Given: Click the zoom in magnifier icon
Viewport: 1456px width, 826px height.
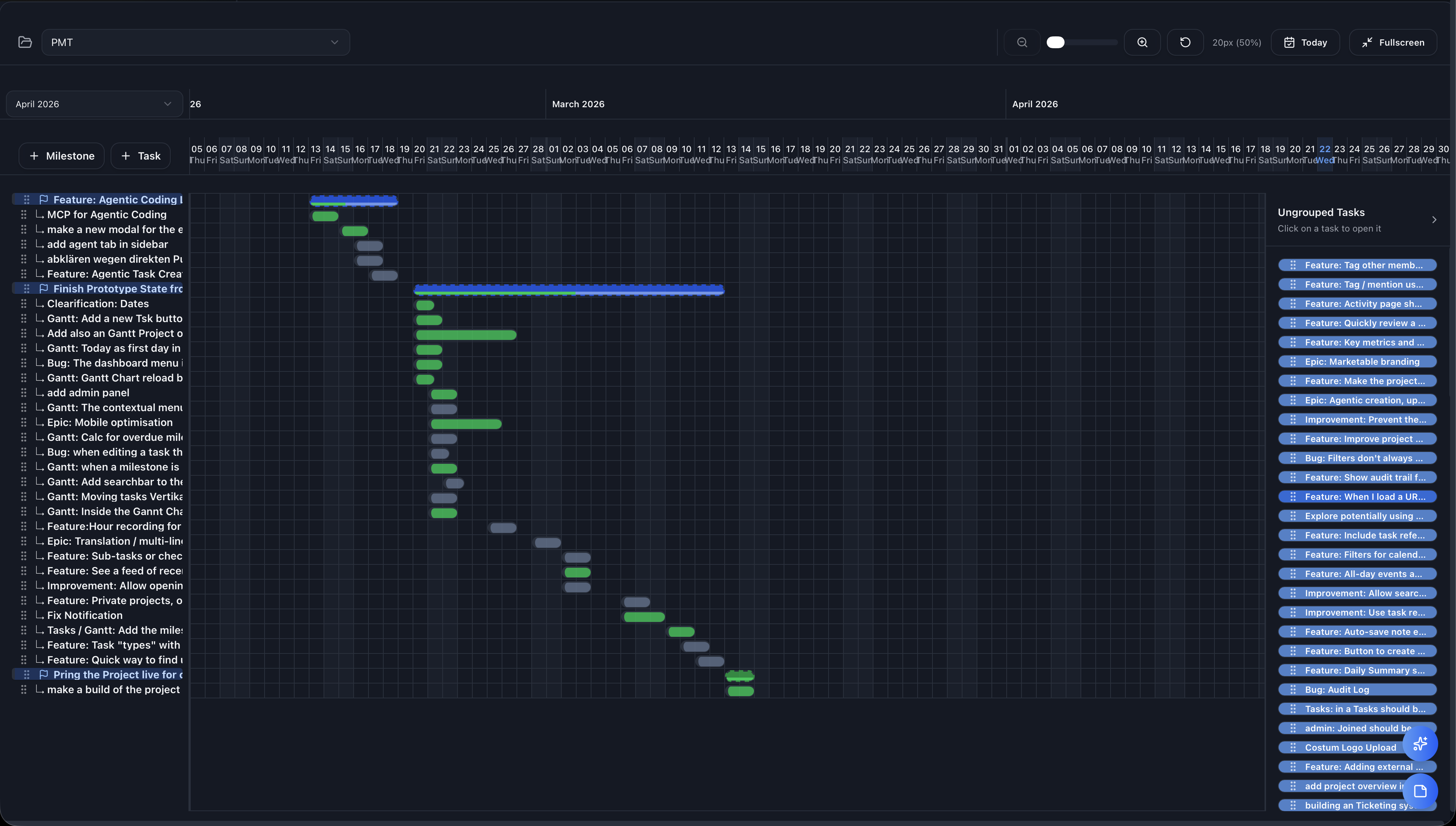Looking at the screenshot, I should (1142, 42).
